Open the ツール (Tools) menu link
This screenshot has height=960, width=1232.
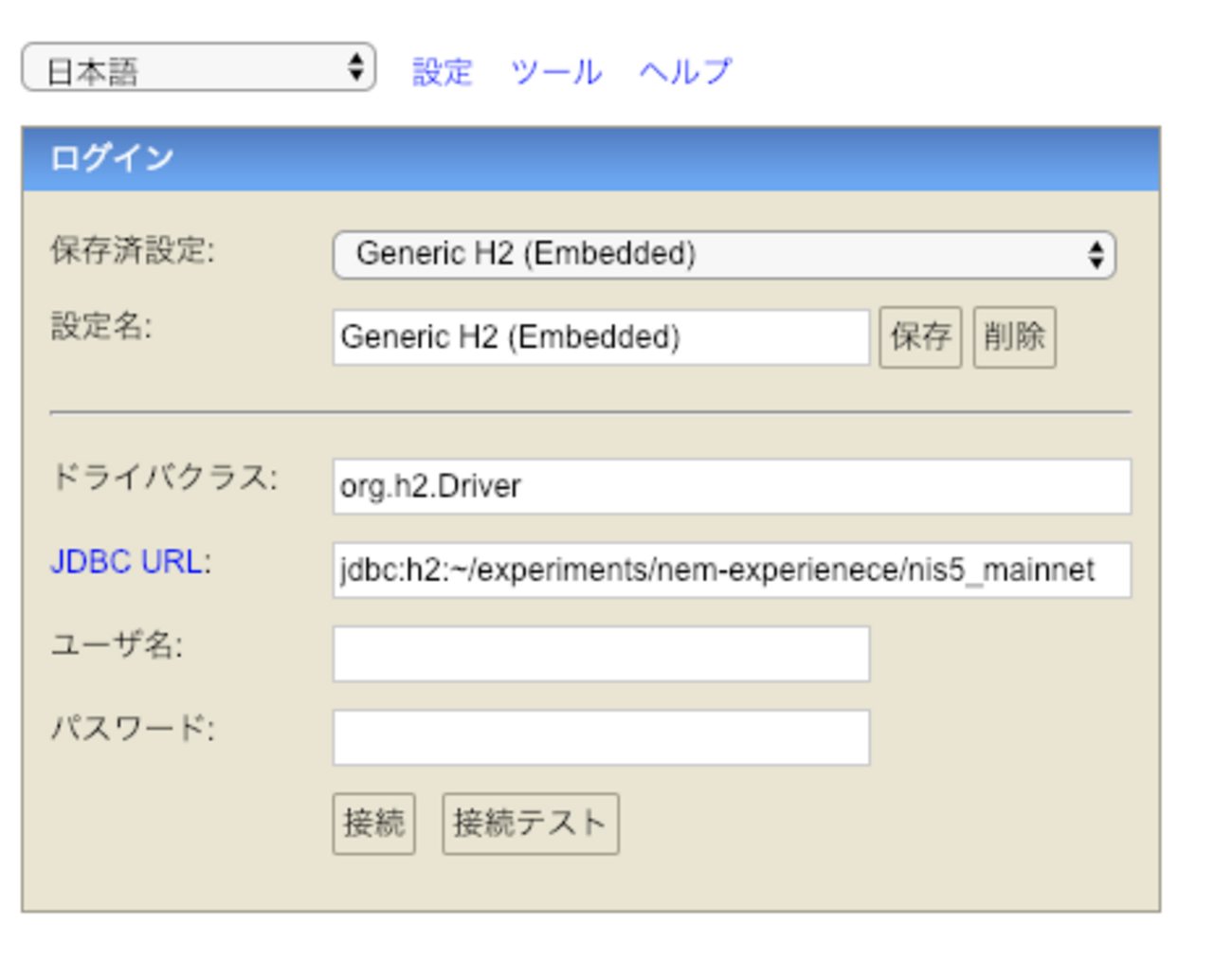555,71
